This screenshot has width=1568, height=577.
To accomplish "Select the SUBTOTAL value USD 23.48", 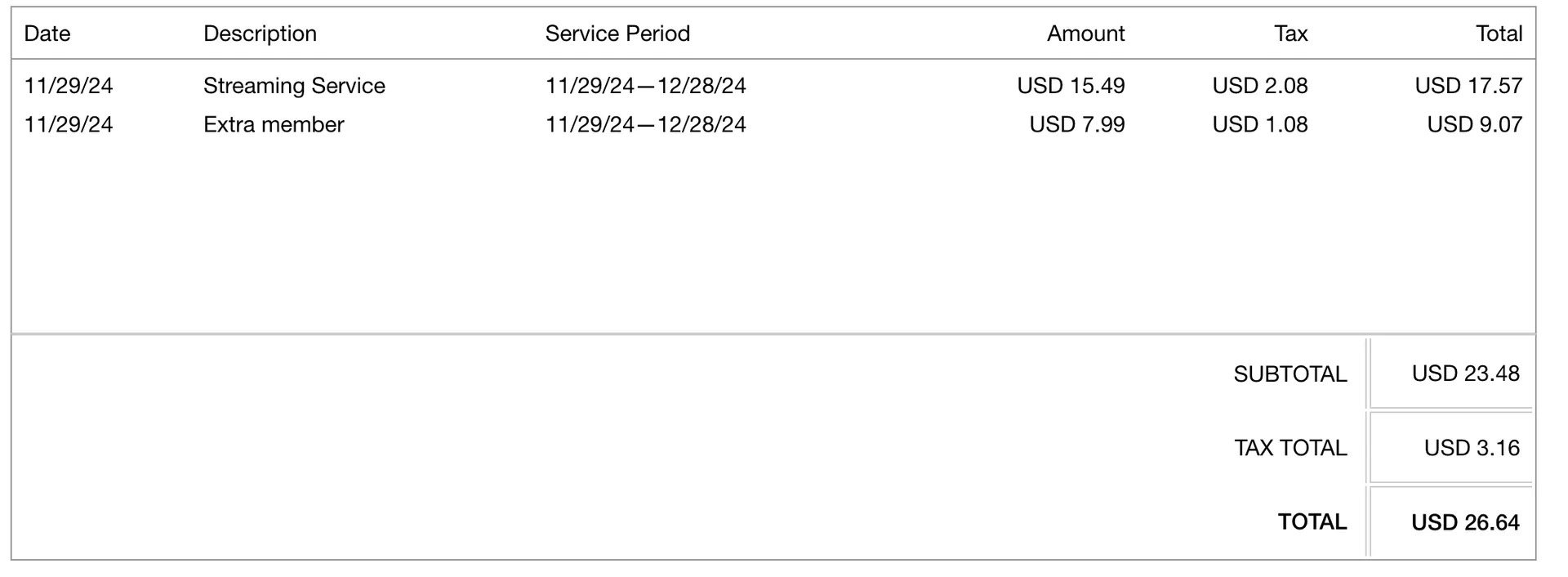I will (x=1465, y=373).
